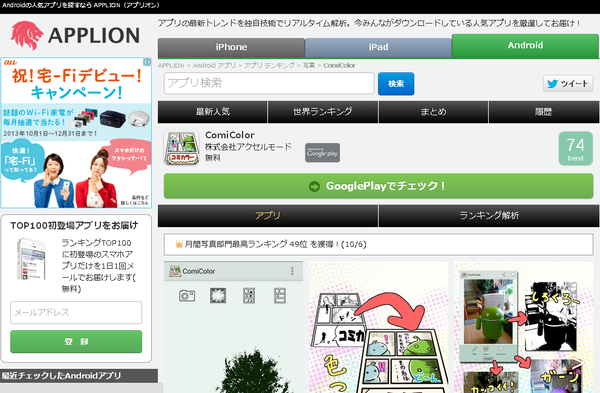Click the iPhone image in TOP100 box

pos(32,259)
